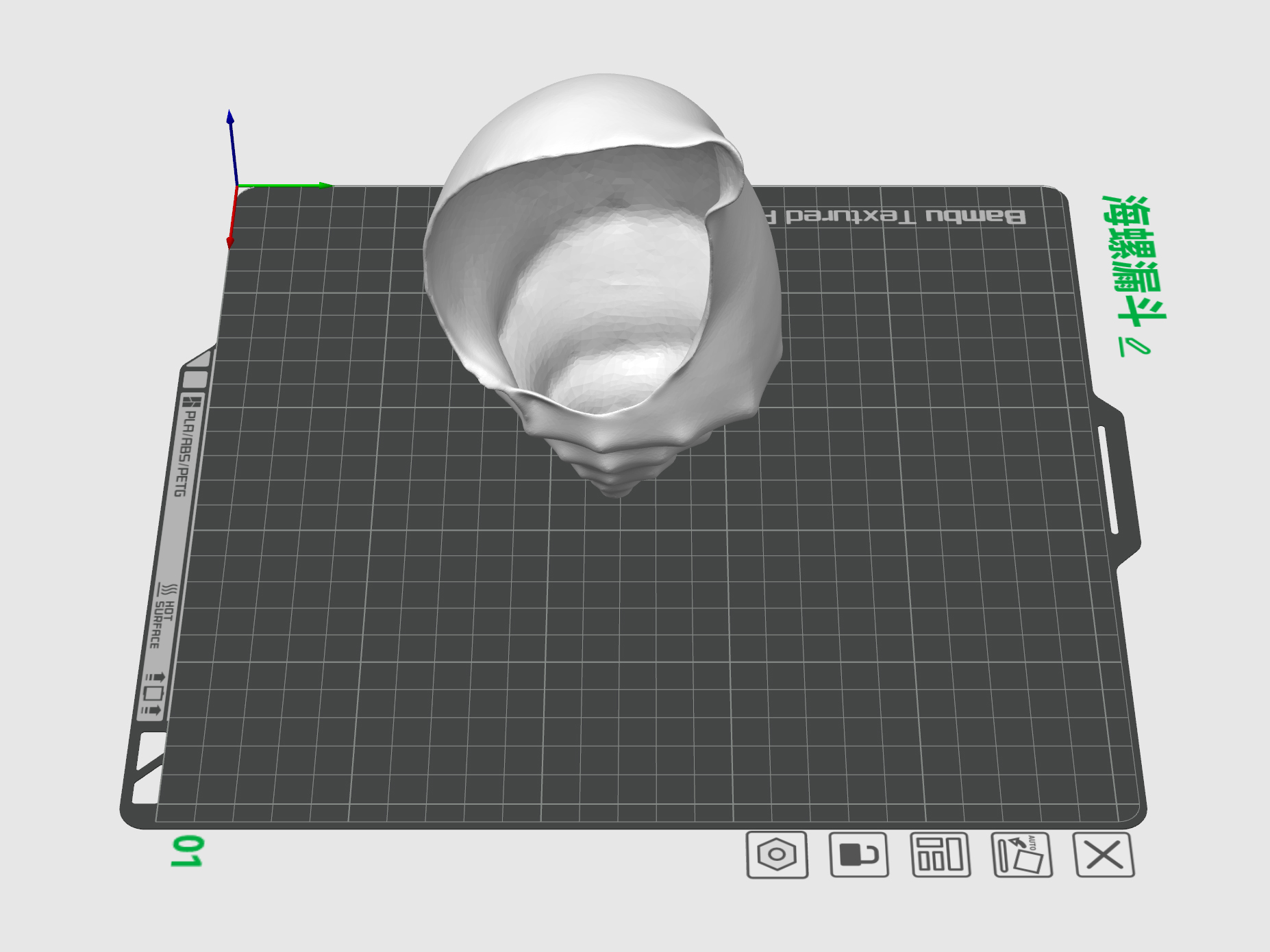Image resolution: width=1270 pixels, height=952 pixels.
Task: Toggle the plate lock icon
Action: pyautogui.click(x=859, y=854)
